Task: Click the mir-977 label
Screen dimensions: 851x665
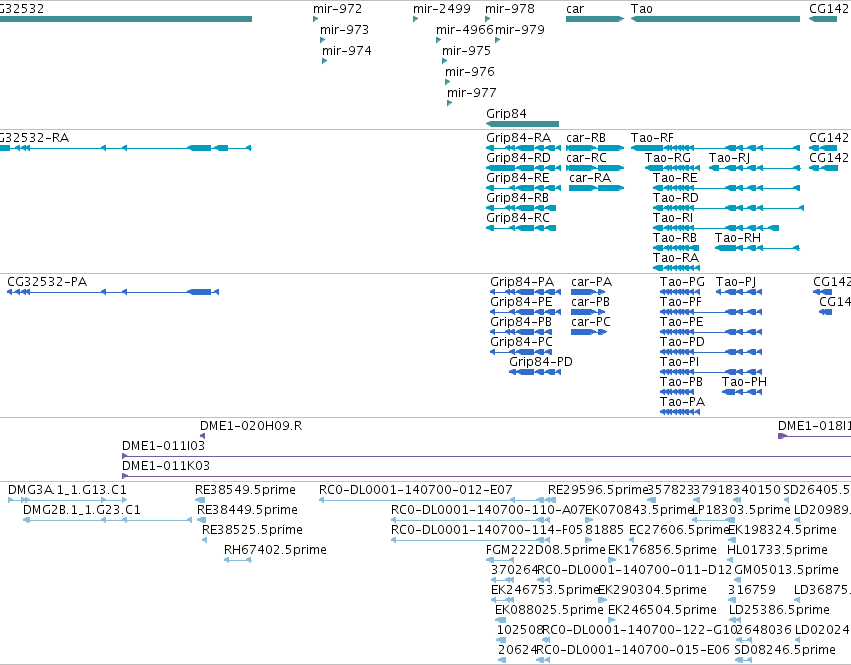Action: click(x=472, y=92)
